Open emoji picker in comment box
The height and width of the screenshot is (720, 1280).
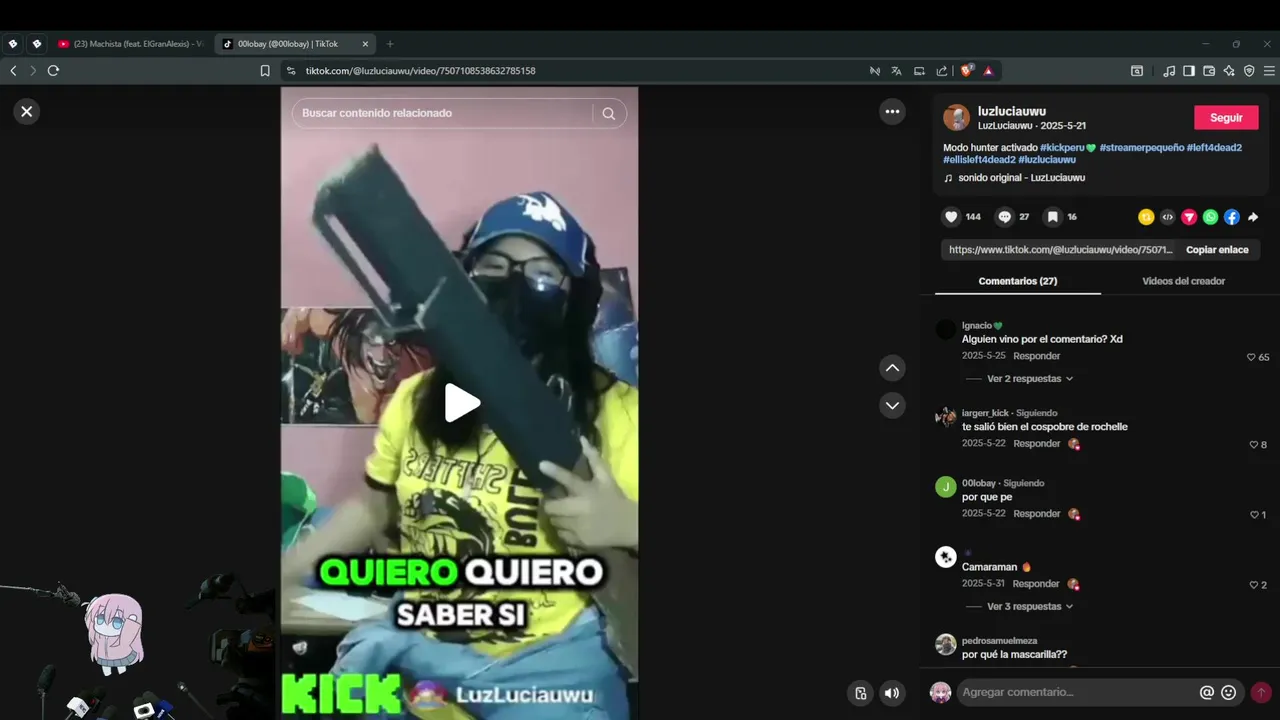coord(1229,692)
